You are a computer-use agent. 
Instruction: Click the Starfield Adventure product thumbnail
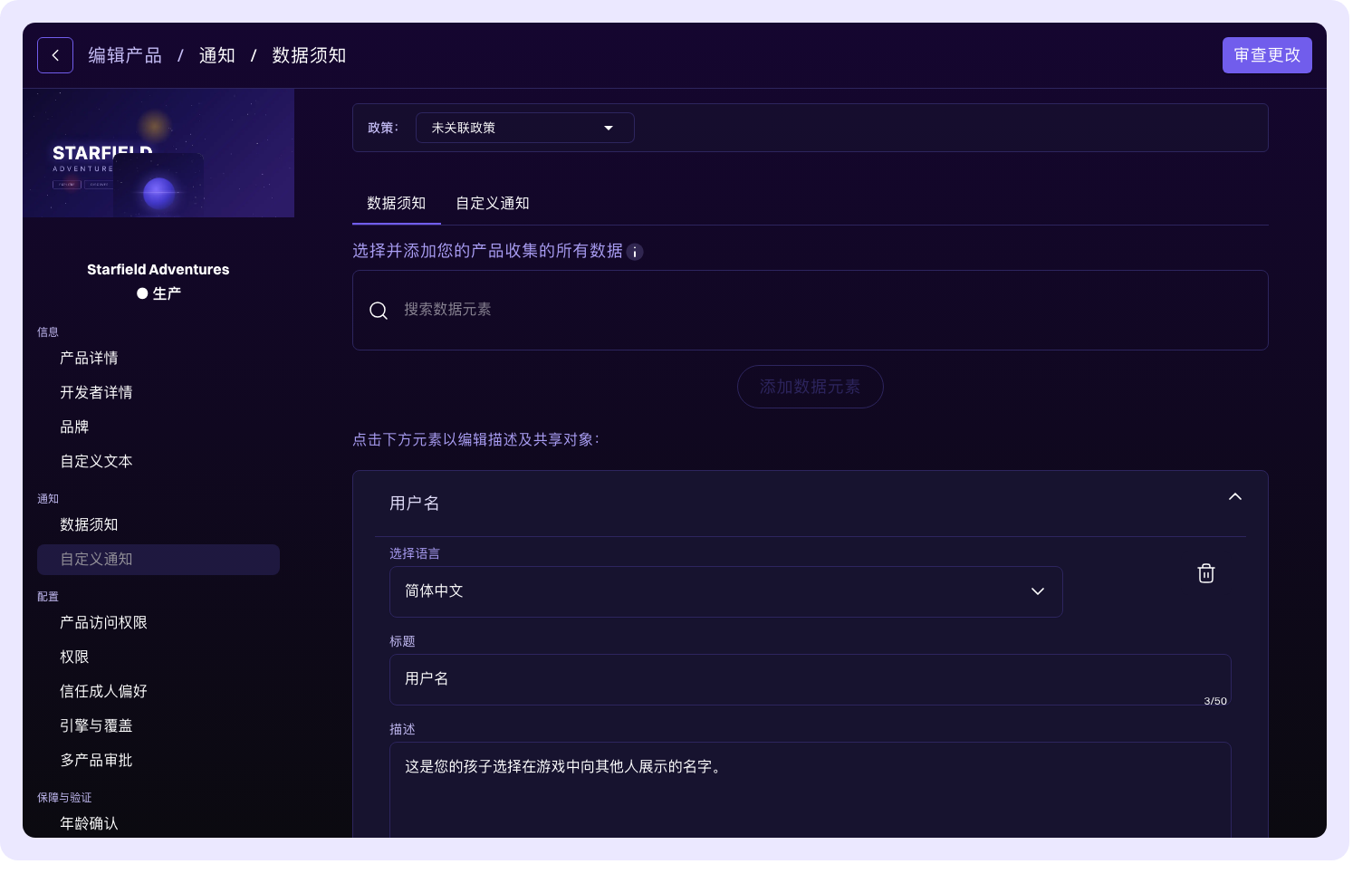(x=158, y=153)
